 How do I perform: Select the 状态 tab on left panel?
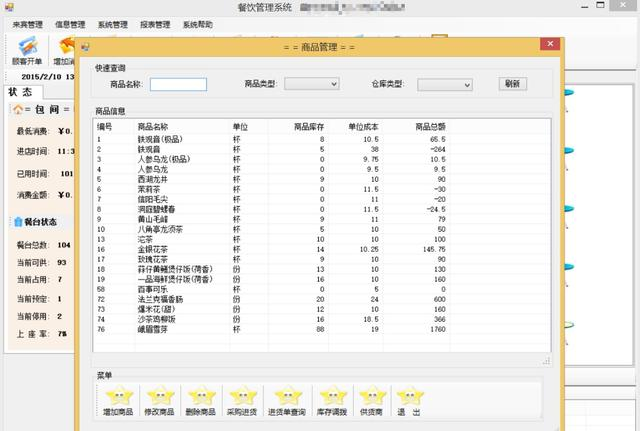coord(20,92)
